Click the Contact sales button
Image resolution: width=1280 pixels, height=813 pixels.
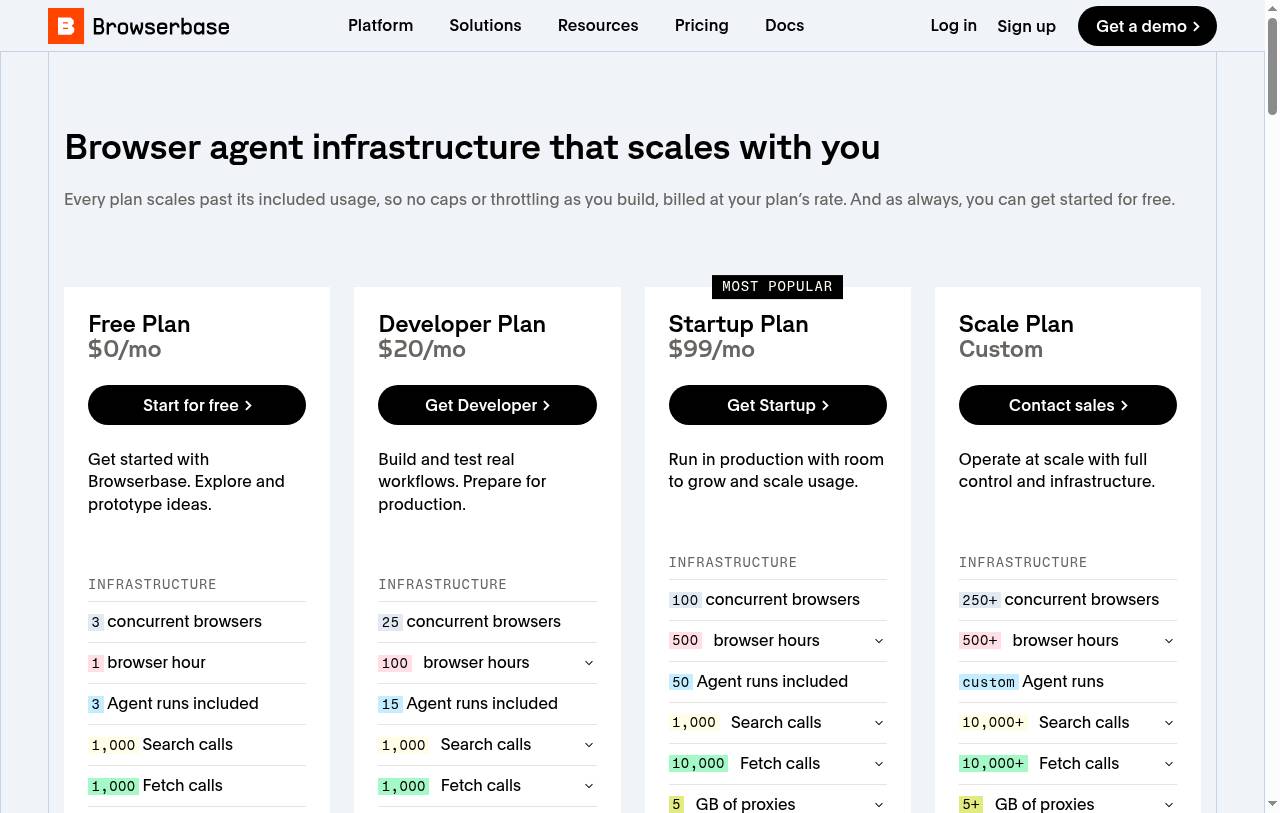(x=1067, y=405)
